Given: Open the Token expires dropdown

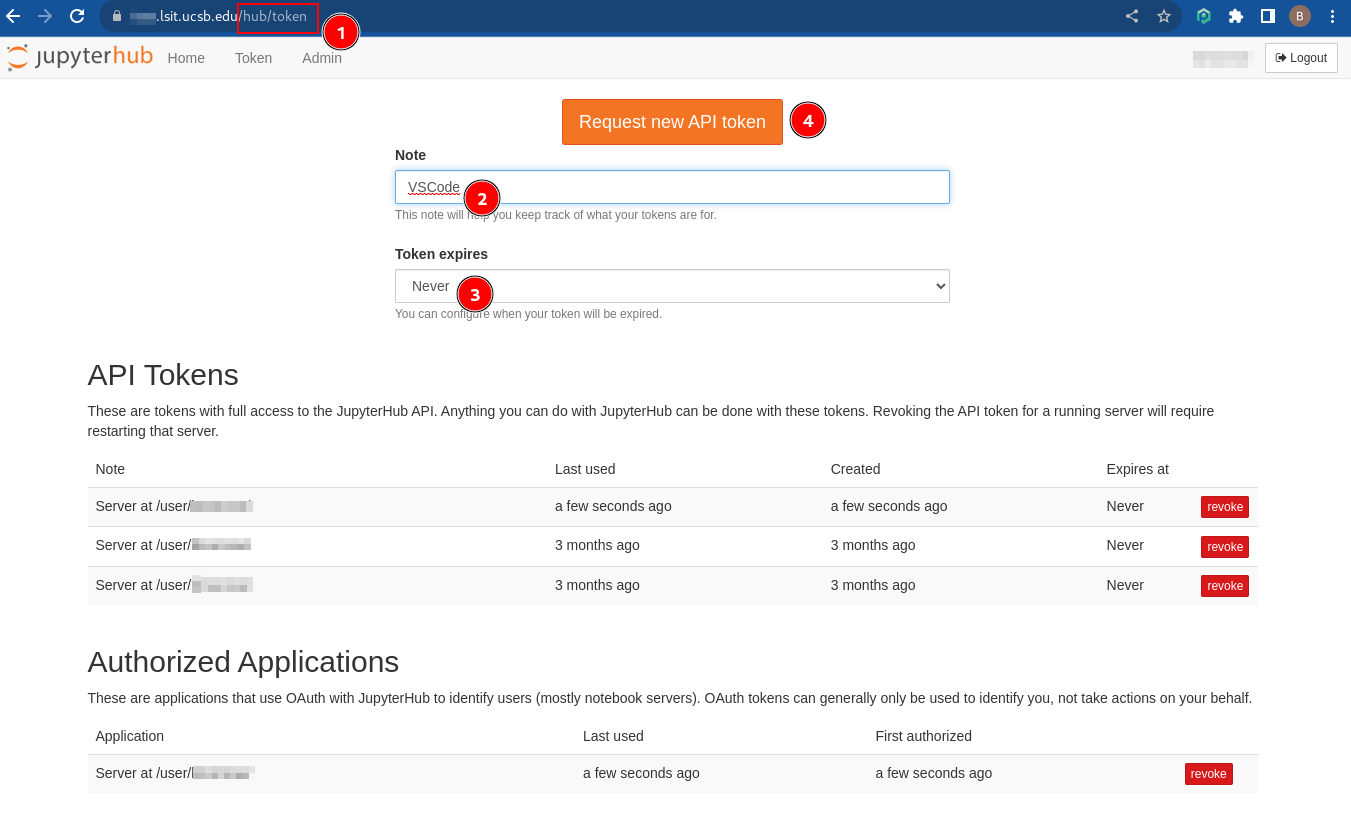Looking at the screenshot, I should (672, 286).
